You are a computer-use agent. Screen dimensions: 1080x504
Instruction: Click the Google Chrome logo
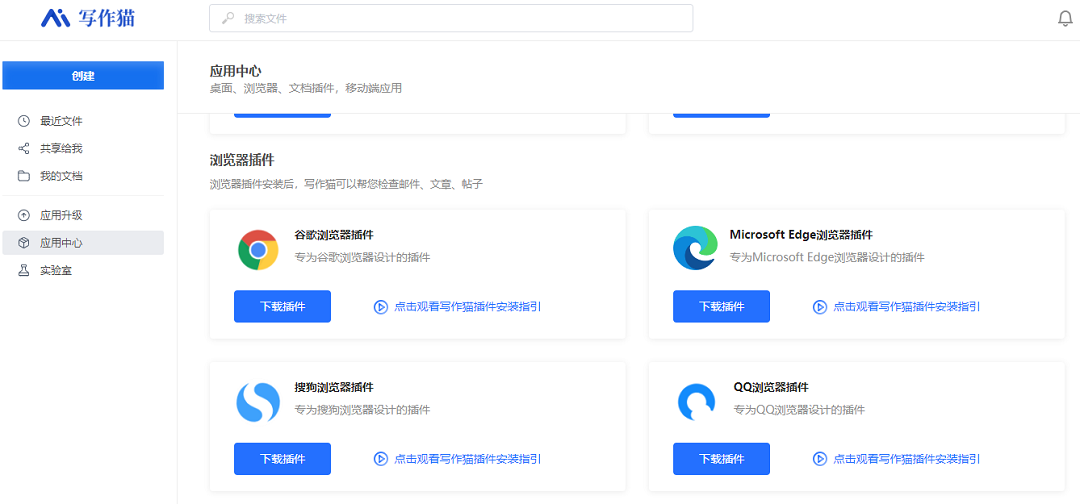click(x=258, y=250)
